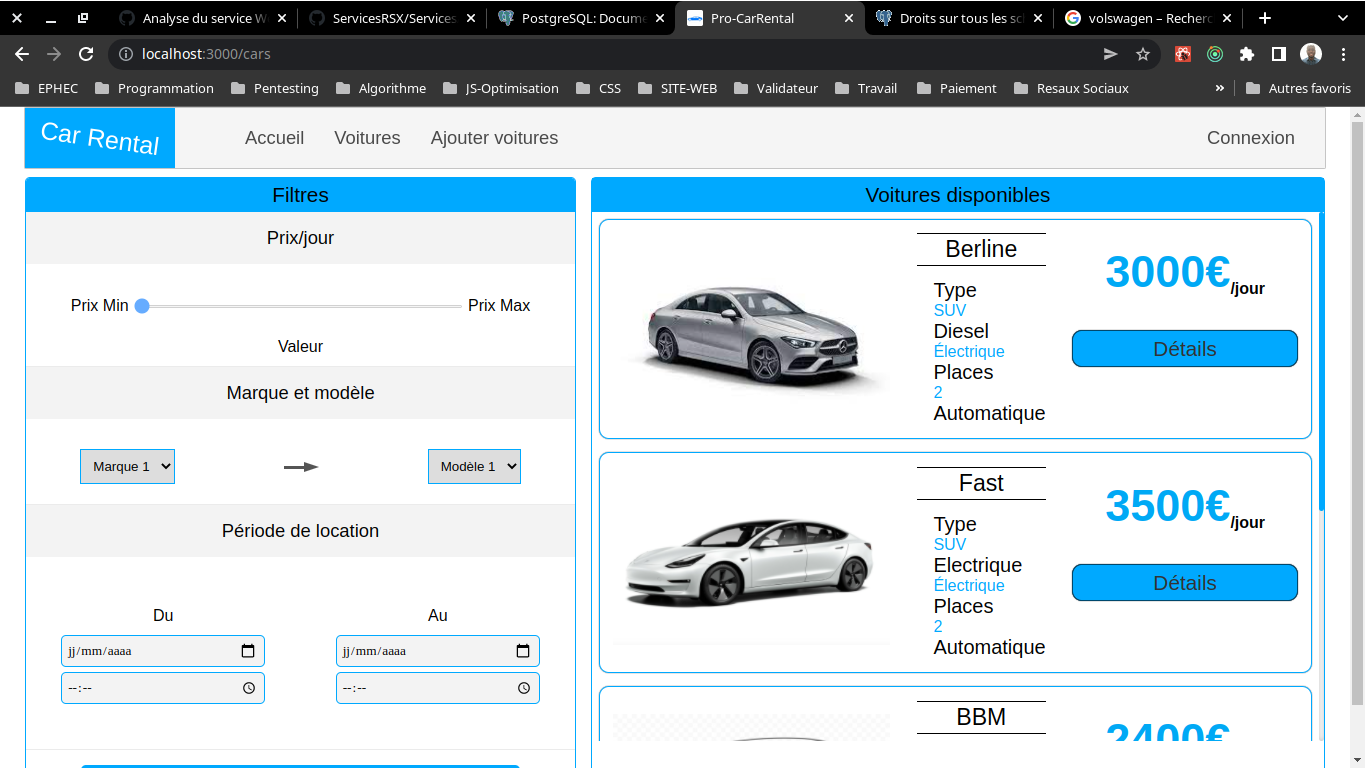Viewport: 1366px width, 768px height.
Task: Click the Au date input field
Action: pos(438,651)
